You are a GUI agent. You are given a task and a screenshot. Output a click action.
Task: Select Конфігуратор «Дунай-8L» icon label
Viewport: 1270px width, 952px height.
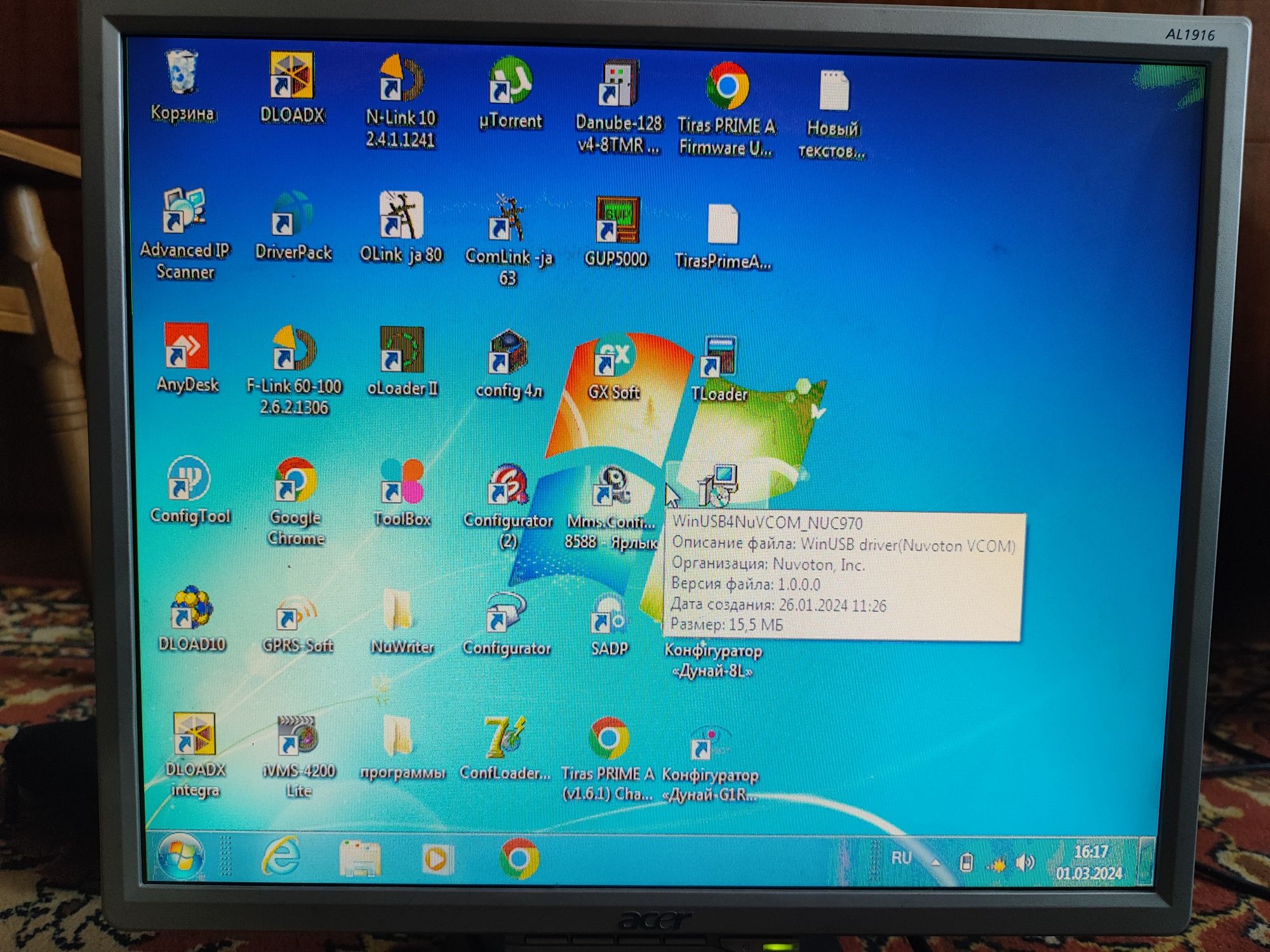[x=712, y=661]
